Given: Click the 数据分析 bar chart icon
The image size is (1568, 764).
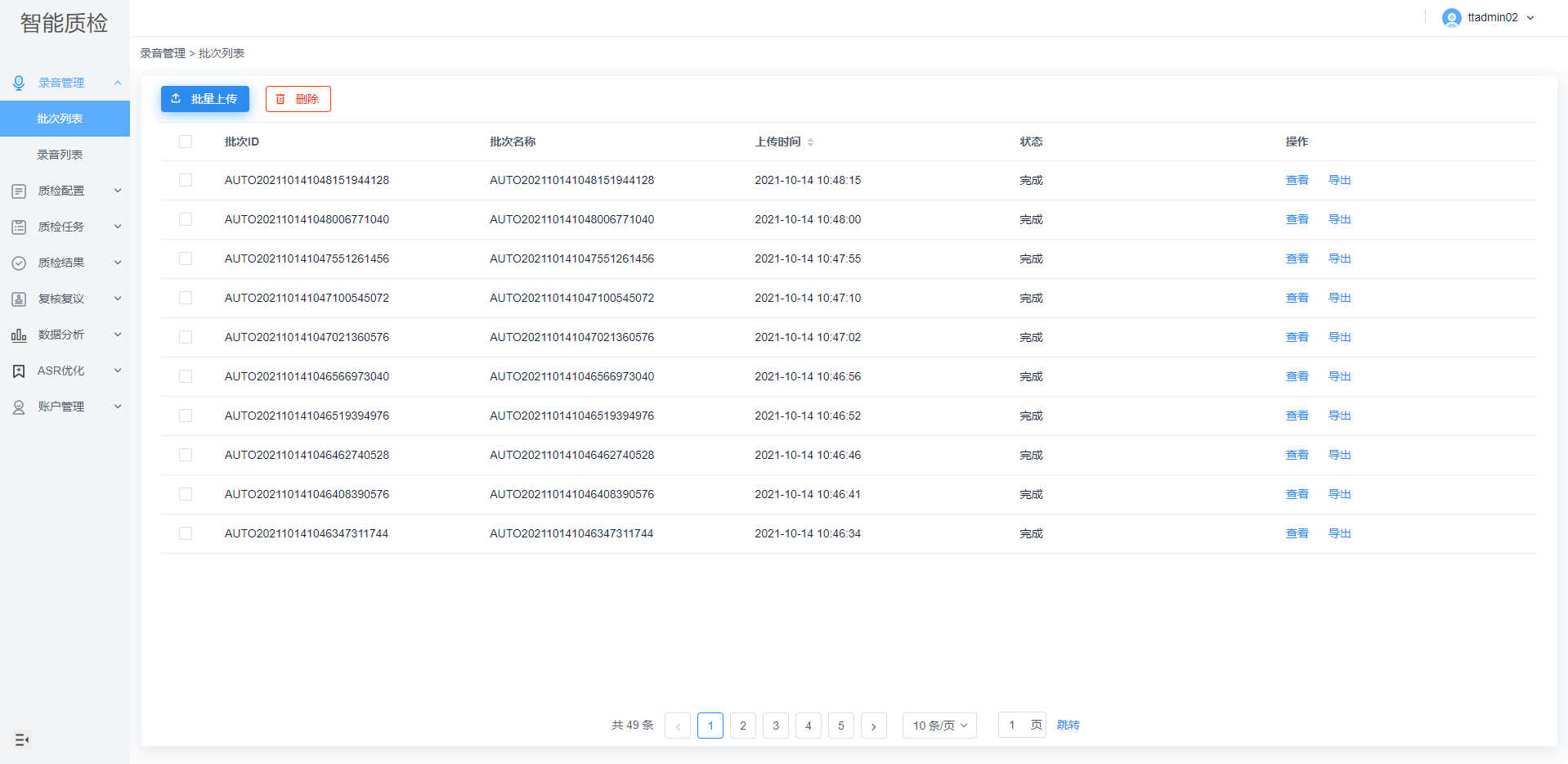Looking at the screenshot, I should pyautogui.click(x=19, y=335).
